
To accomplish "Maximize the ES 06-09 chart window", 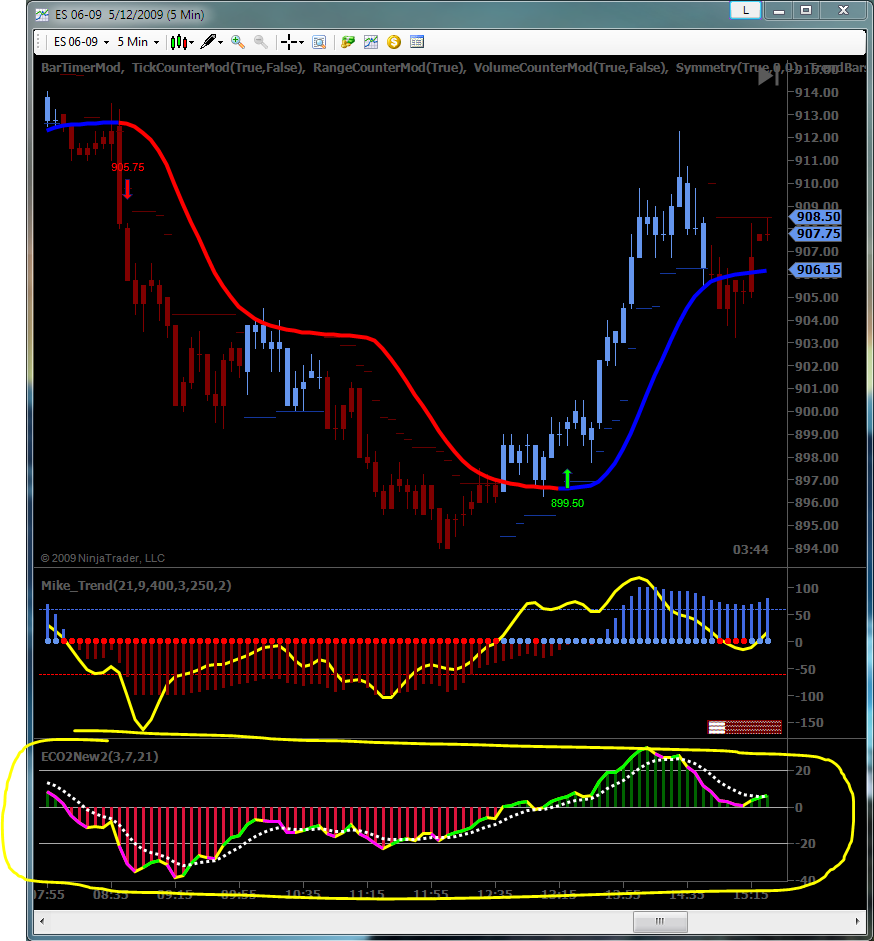I will tap(806, 10).
